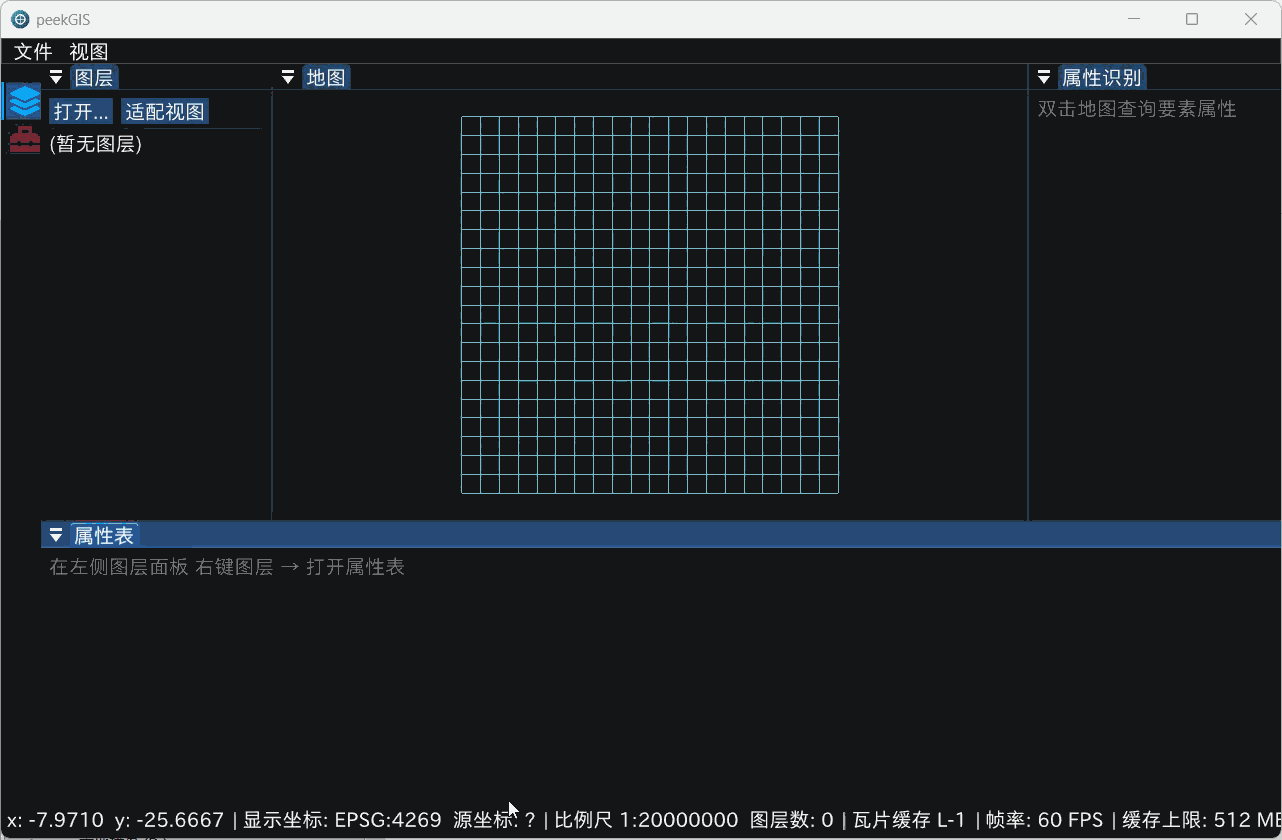The width and height of the screenshot is (1282, 840).
Task: Click inside the map grid canvas
Action: tap(650, 305)
